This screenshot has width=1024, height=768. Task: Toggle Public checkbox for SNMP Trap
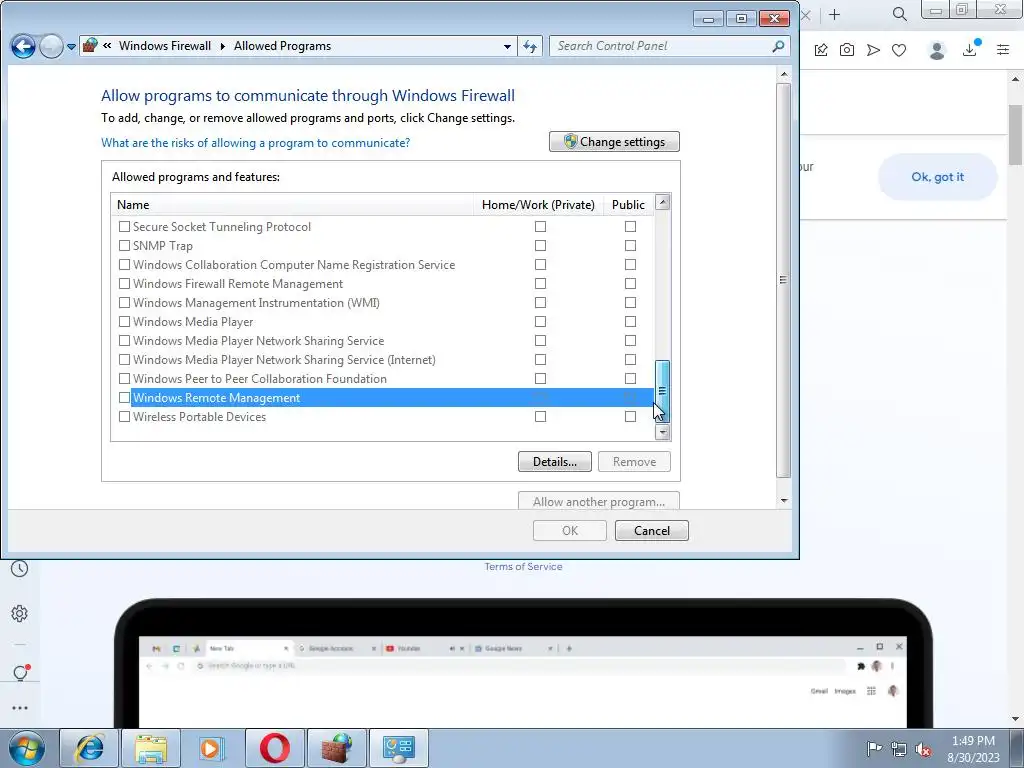point(630,246)
